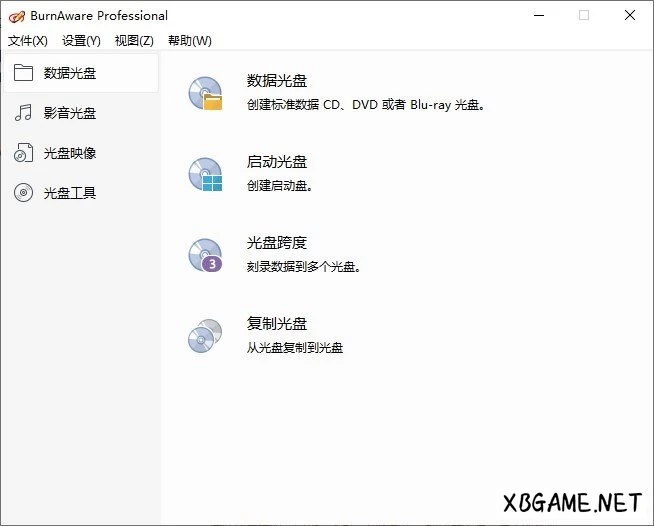This screenshot has height=526, width=654.
Task: Open the 光盘跨度 title link
Action: point(277,243)
